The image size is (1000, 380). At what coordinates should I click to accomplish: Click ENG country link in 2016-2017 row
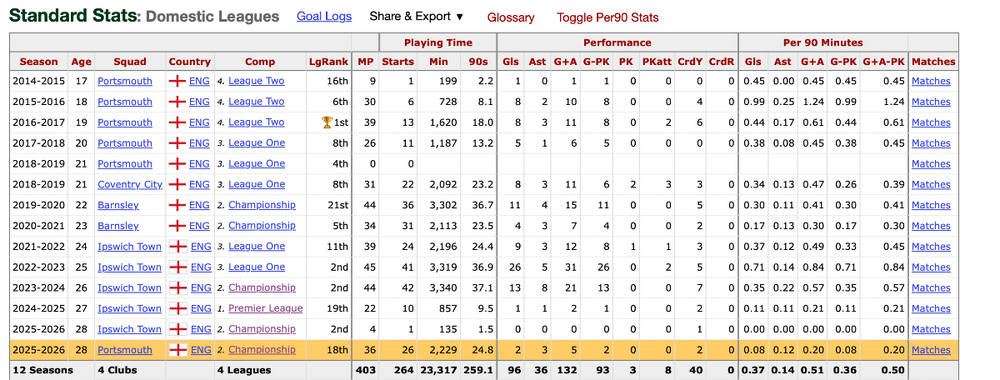pyautogui.click(x=200, y=122)
